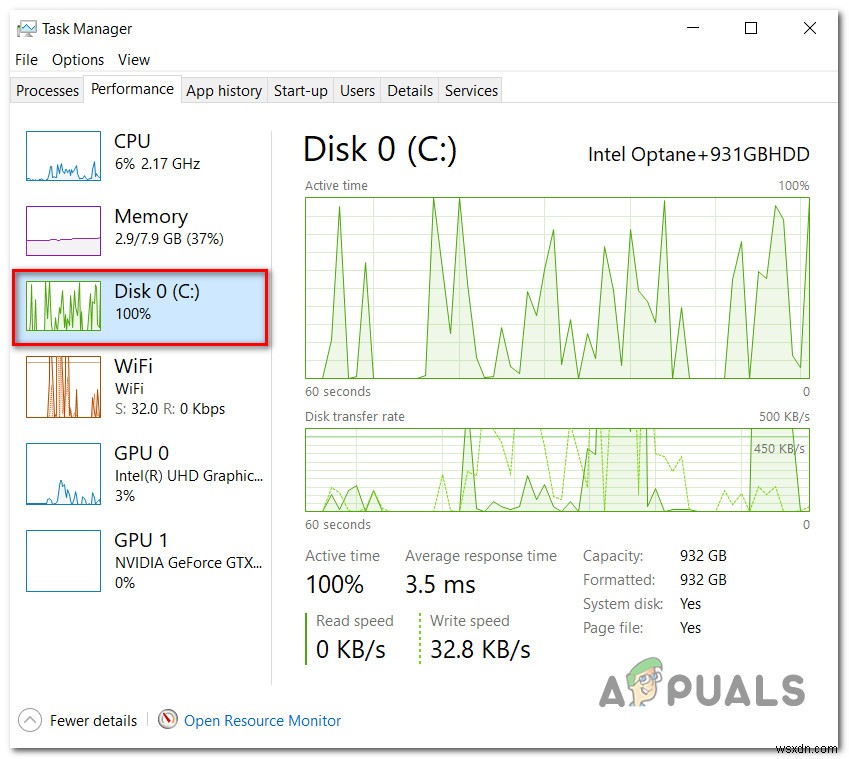Switch to the Services tab
The height and width of the screenshot is (759, 849).
click(x=470, y=90)
